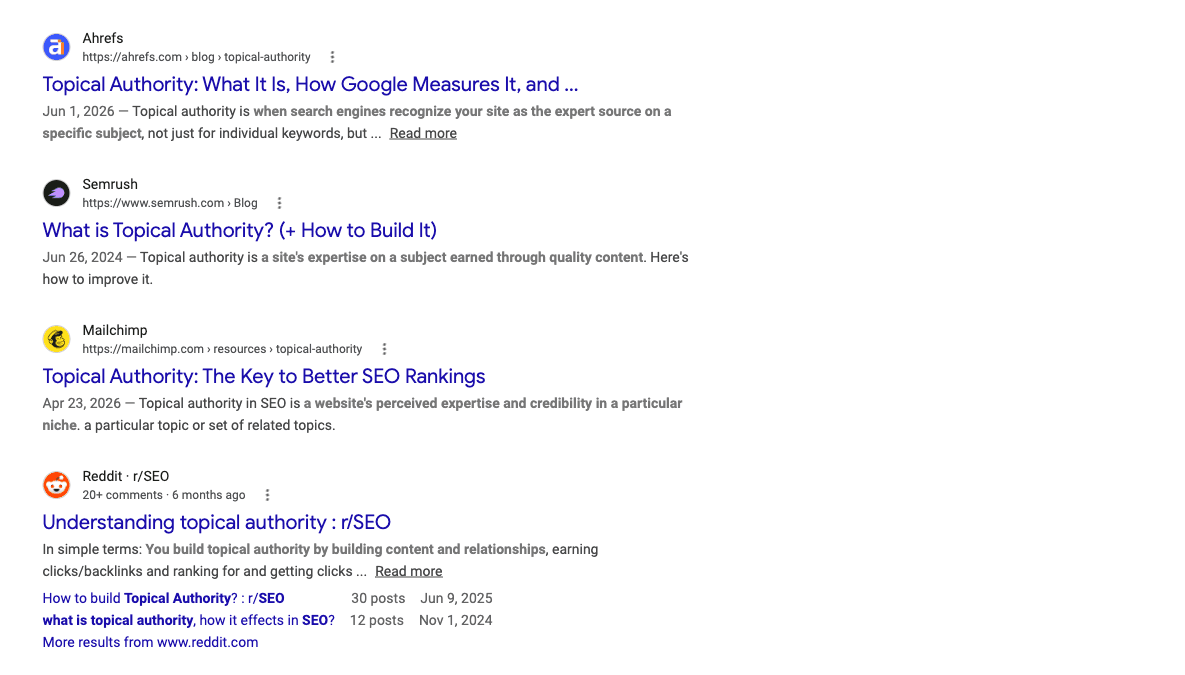This screenshot has height=675, width=1185.
Task: Click the www.semrush.com › Blog URL
Action: (x=170, y=203)
